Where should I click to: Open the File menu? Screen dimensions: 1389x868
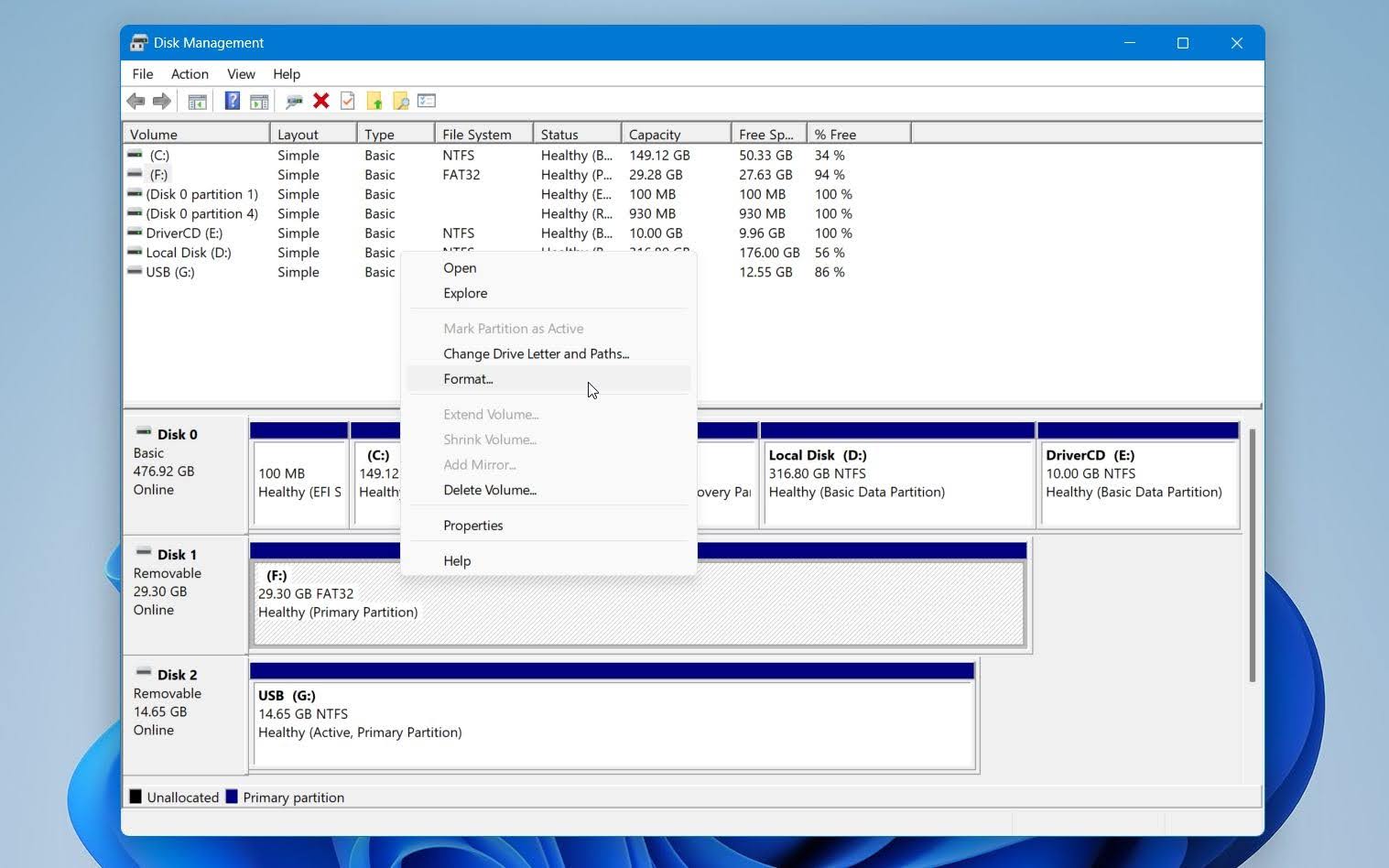142,74
